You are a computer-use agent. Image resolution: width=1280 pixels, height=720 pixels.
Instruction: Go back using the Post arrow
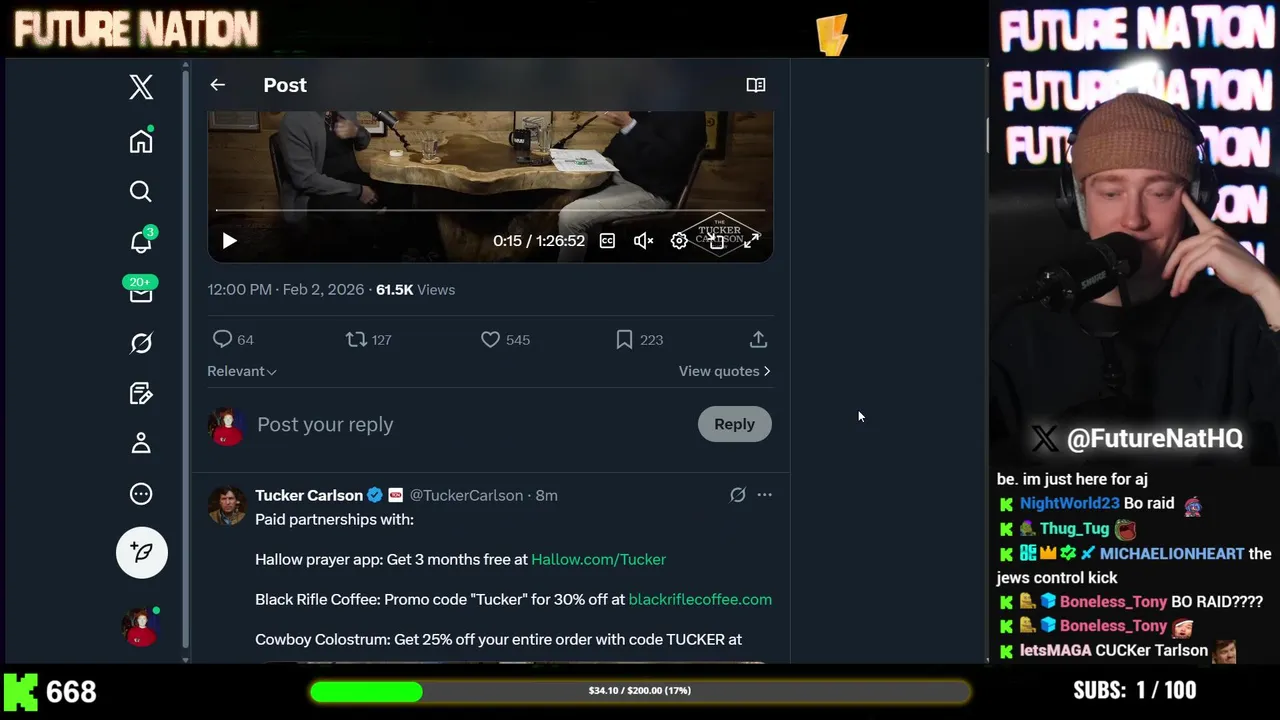point(217,85)
